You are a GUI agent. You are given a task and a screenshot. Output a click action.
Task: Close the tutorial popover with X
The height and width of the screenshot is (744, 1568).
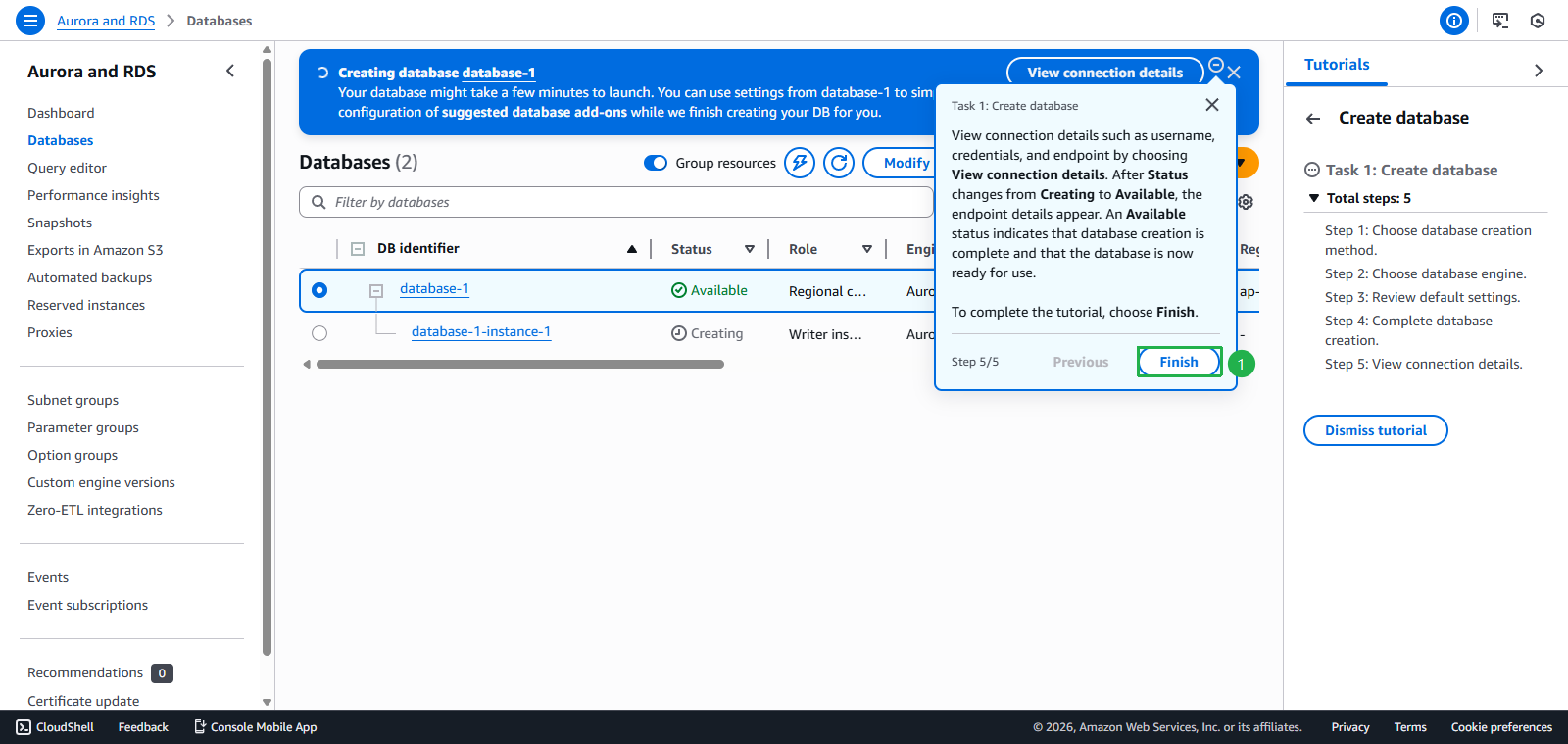[1212, 105]
